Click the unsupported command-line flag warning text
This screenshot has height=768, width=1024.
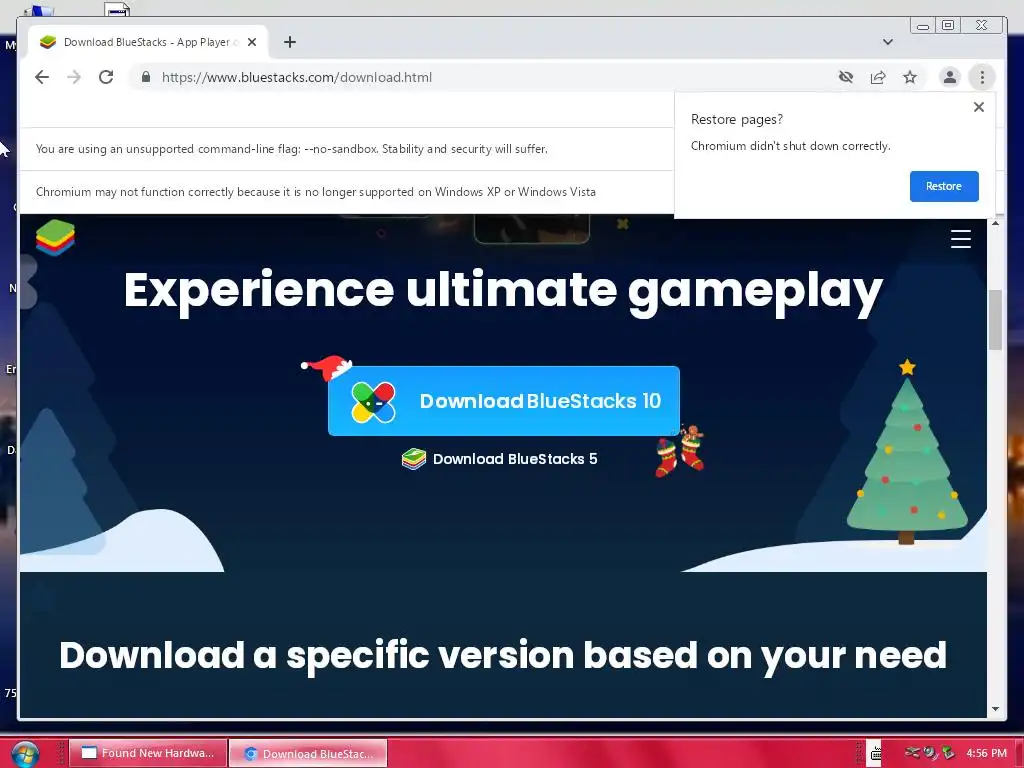click(292, 149)
